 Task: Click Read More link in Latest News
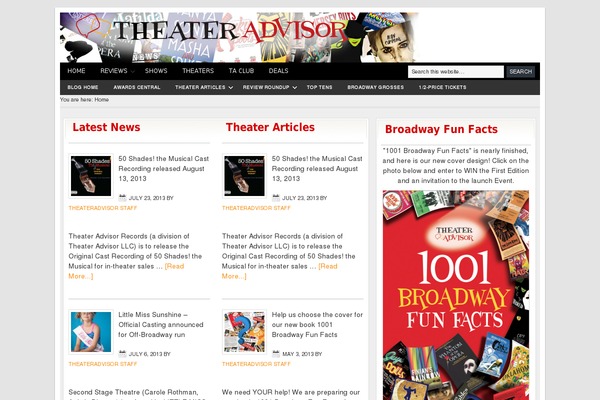pos(174,266)
